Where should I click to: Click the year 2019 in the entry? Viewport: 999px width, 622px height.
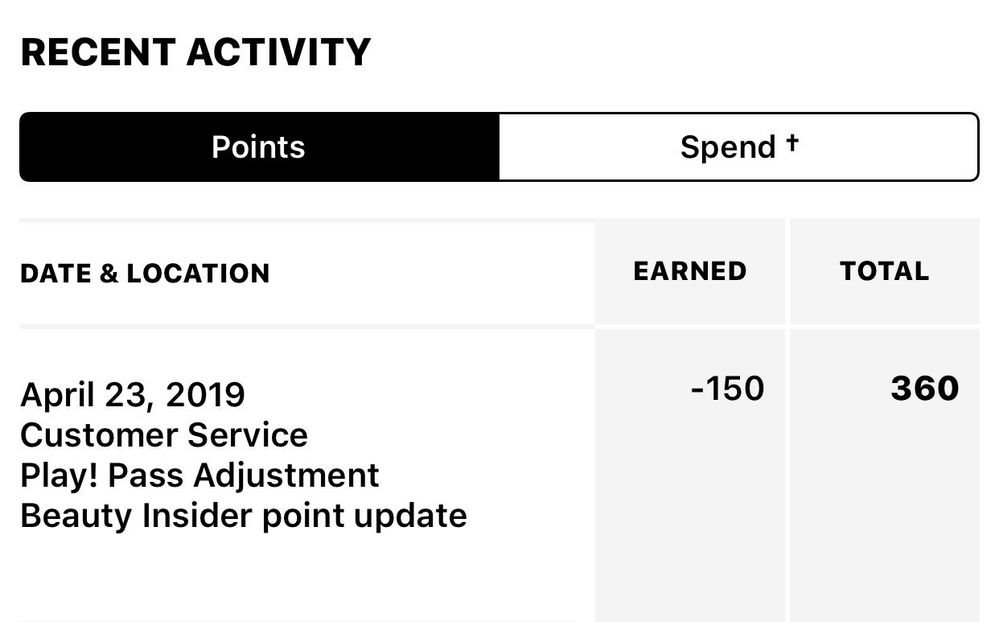point(205,394)
